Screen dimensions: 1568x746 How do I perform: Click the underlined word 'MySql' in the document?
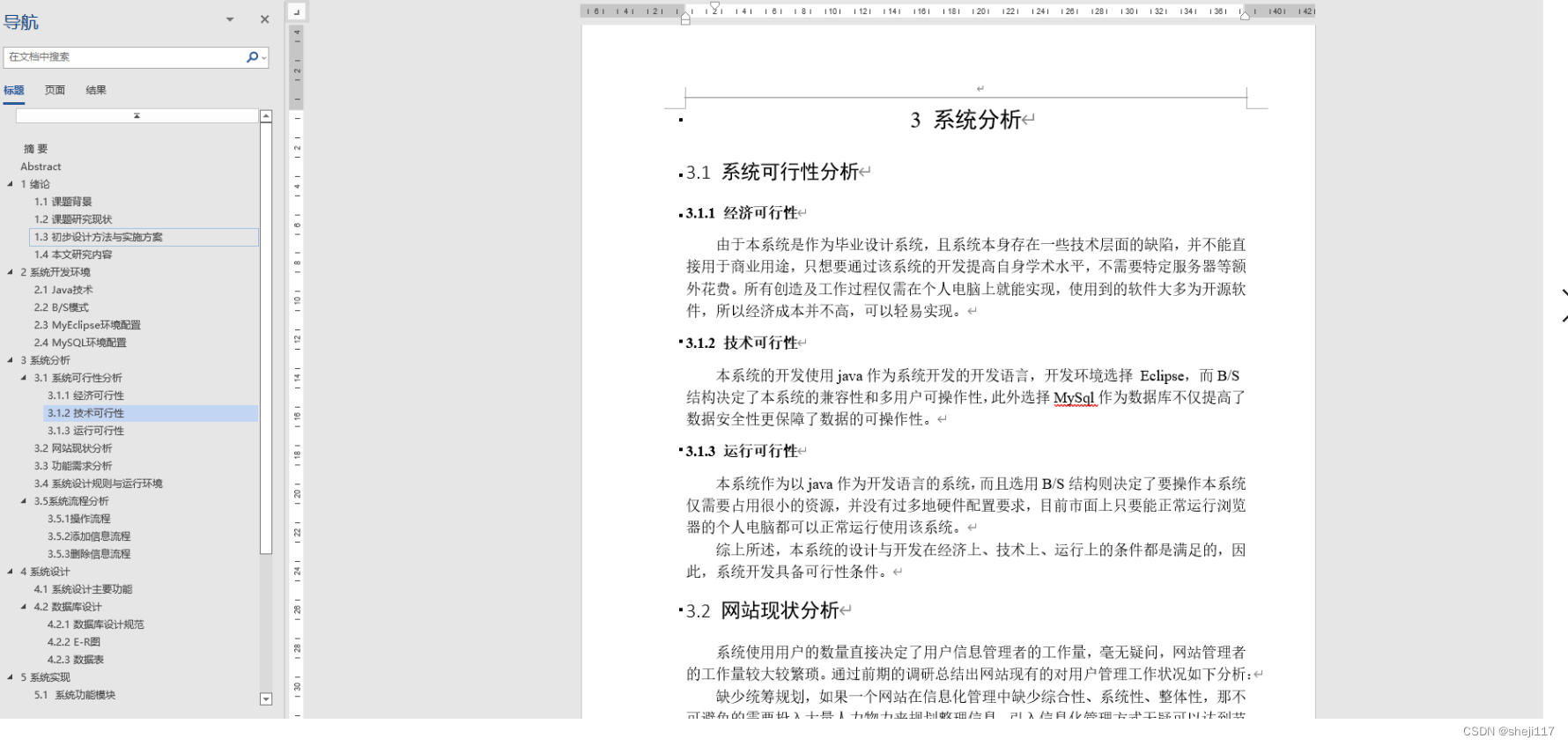[x=1074, y=397]
